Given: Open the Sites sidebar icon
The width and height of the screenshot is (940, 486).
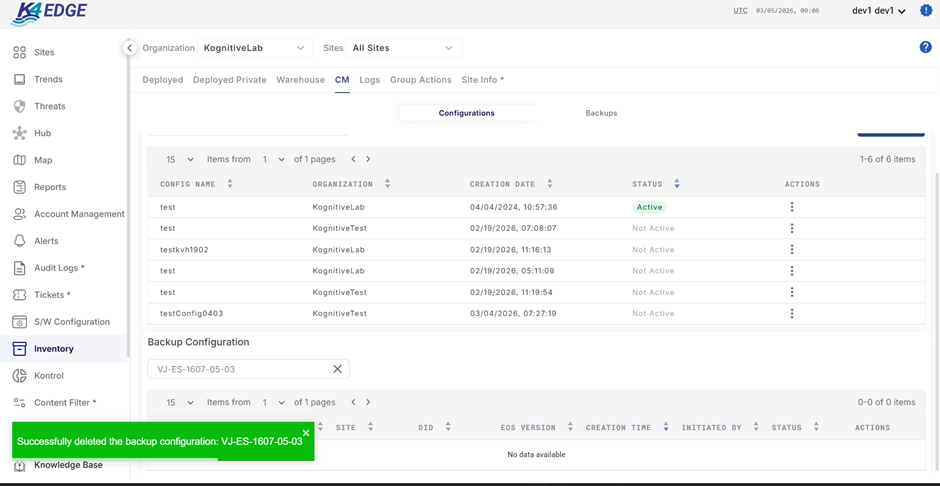Looking at the screenshot, I should (x=19, y=52).
